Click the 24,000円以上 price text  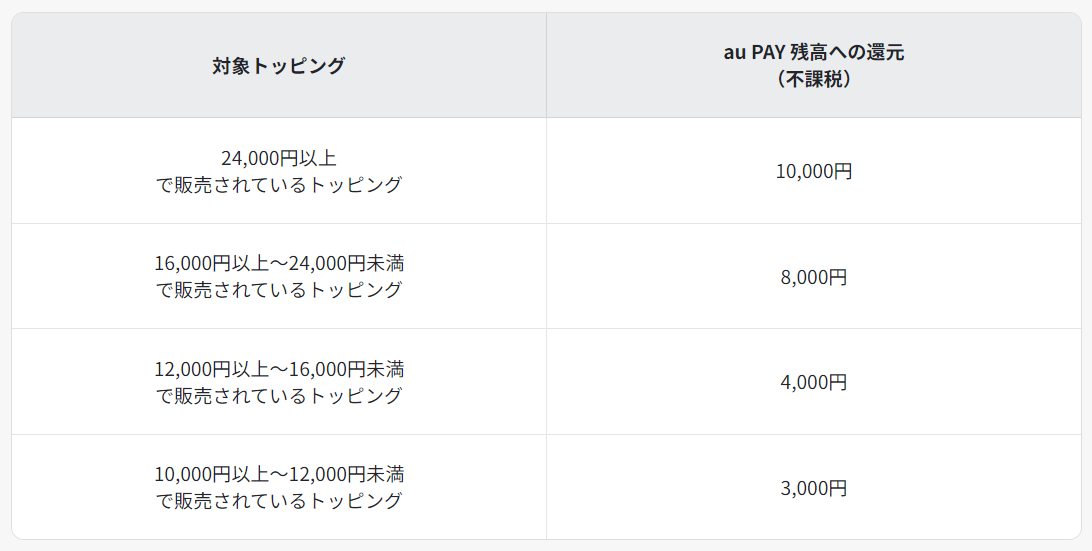(x=279, y=158)
